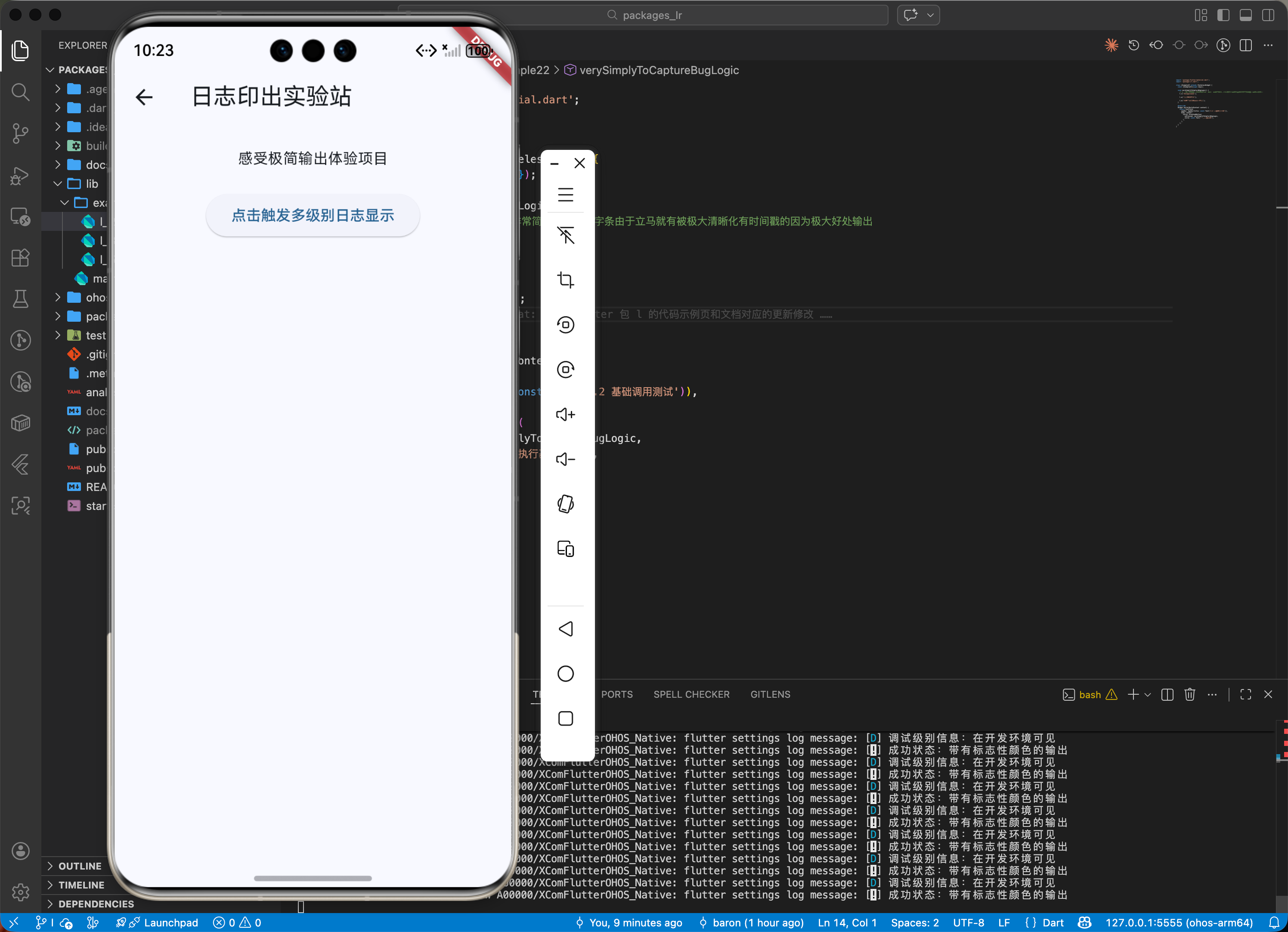
Task: Toggle the primary side bar layout icon
Action: tap(1223, 16)
